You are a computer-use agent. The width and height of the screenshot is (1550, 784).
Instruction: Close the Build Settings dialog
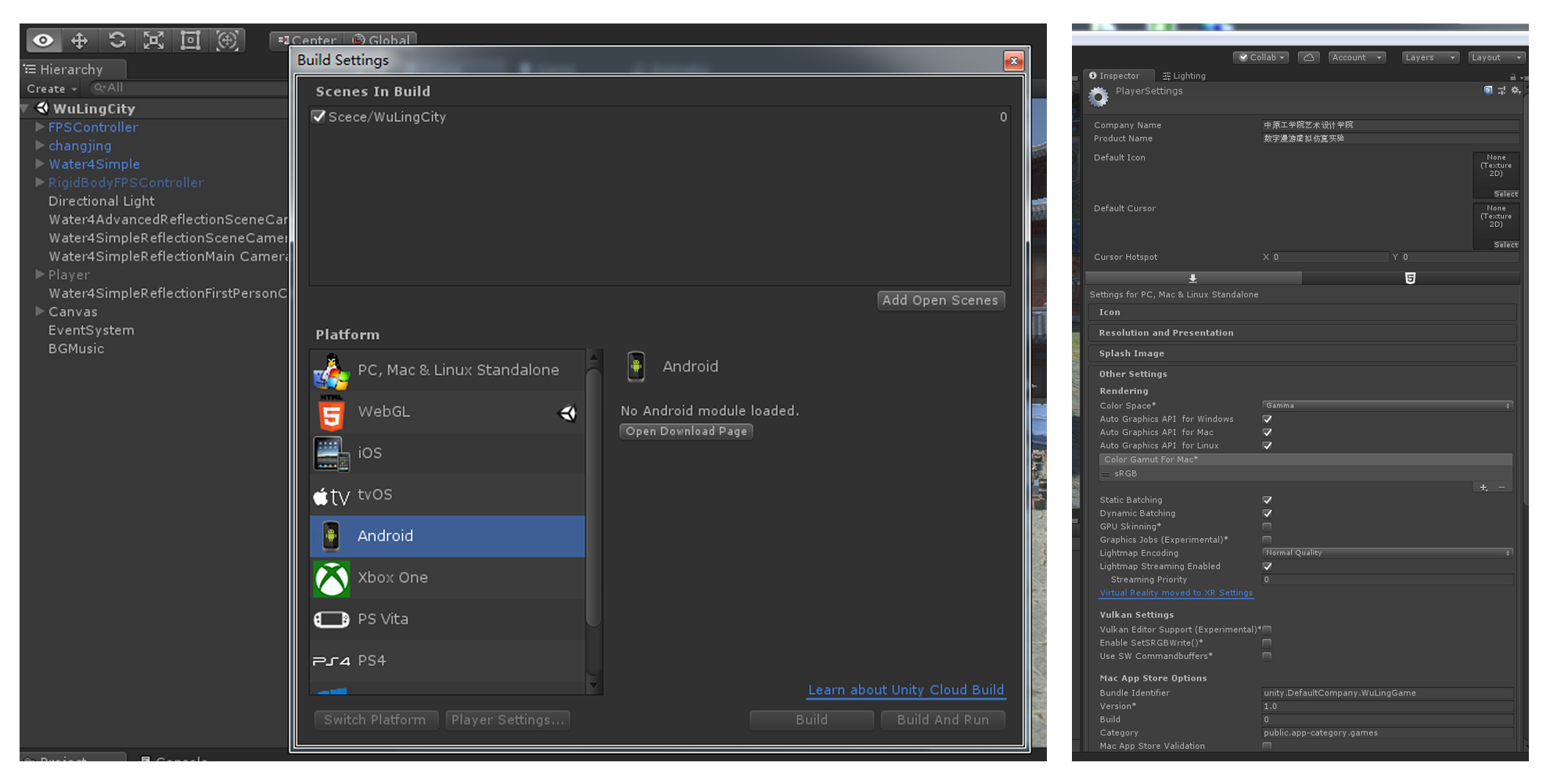tap(1013, 60)
